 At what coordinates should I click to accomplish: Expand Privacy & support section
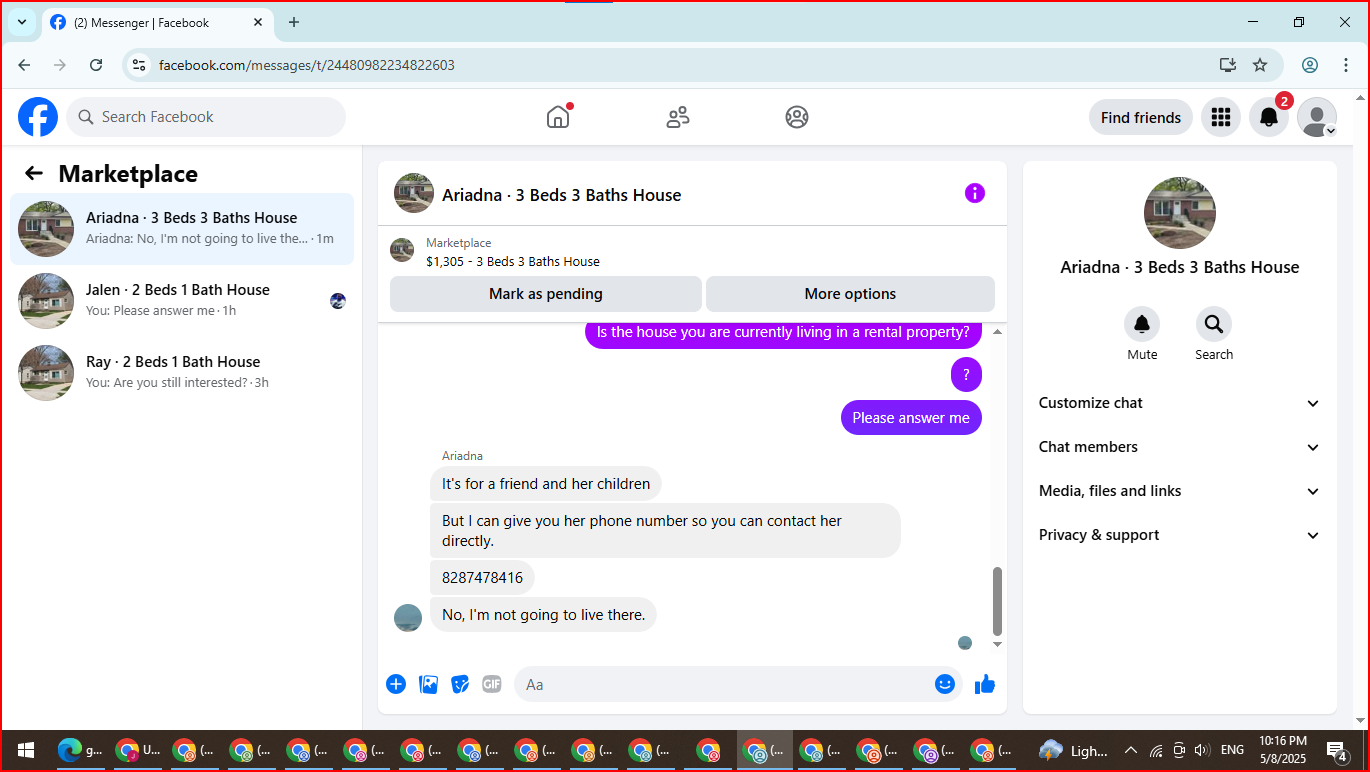click(x=1180, y=535)
